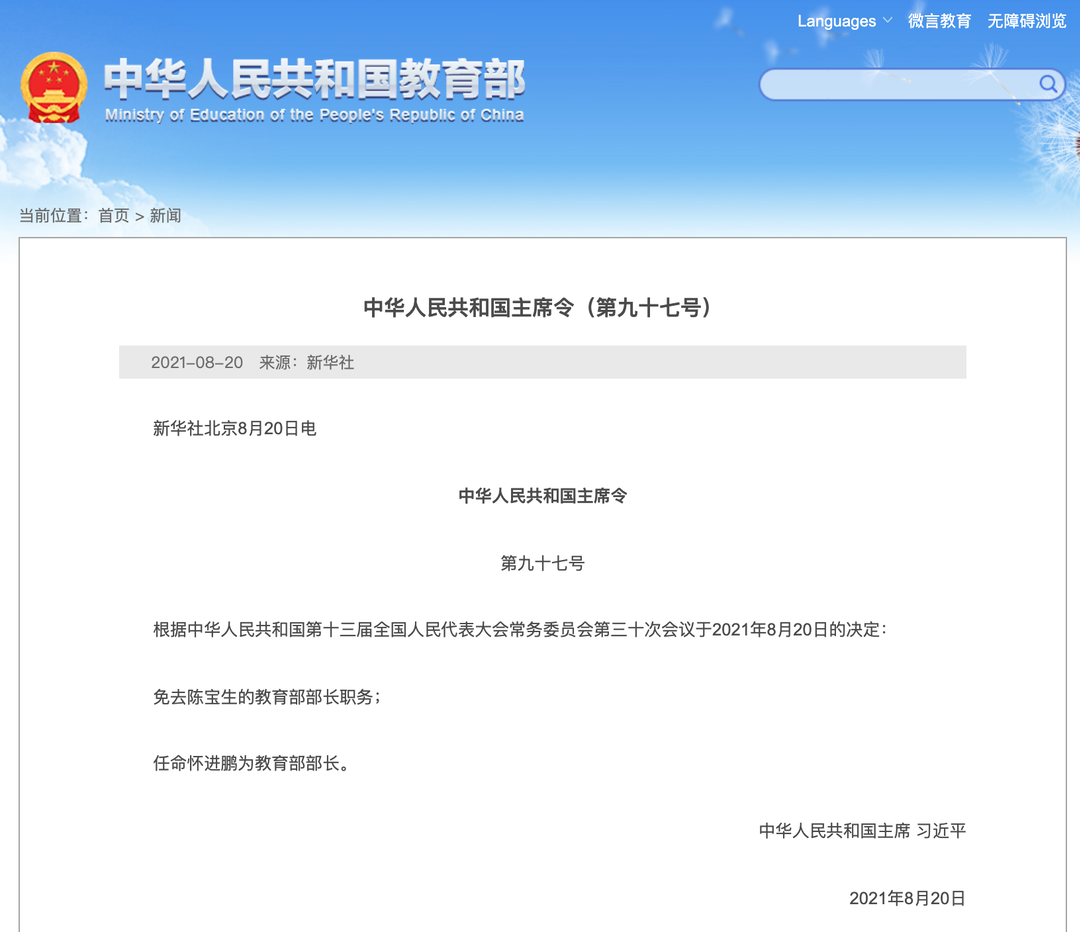The image size is (1080, 932).
Task: Click the article headline 中华人民共和国主席令（第九十七号）
Action: click(x=542, y=307)
